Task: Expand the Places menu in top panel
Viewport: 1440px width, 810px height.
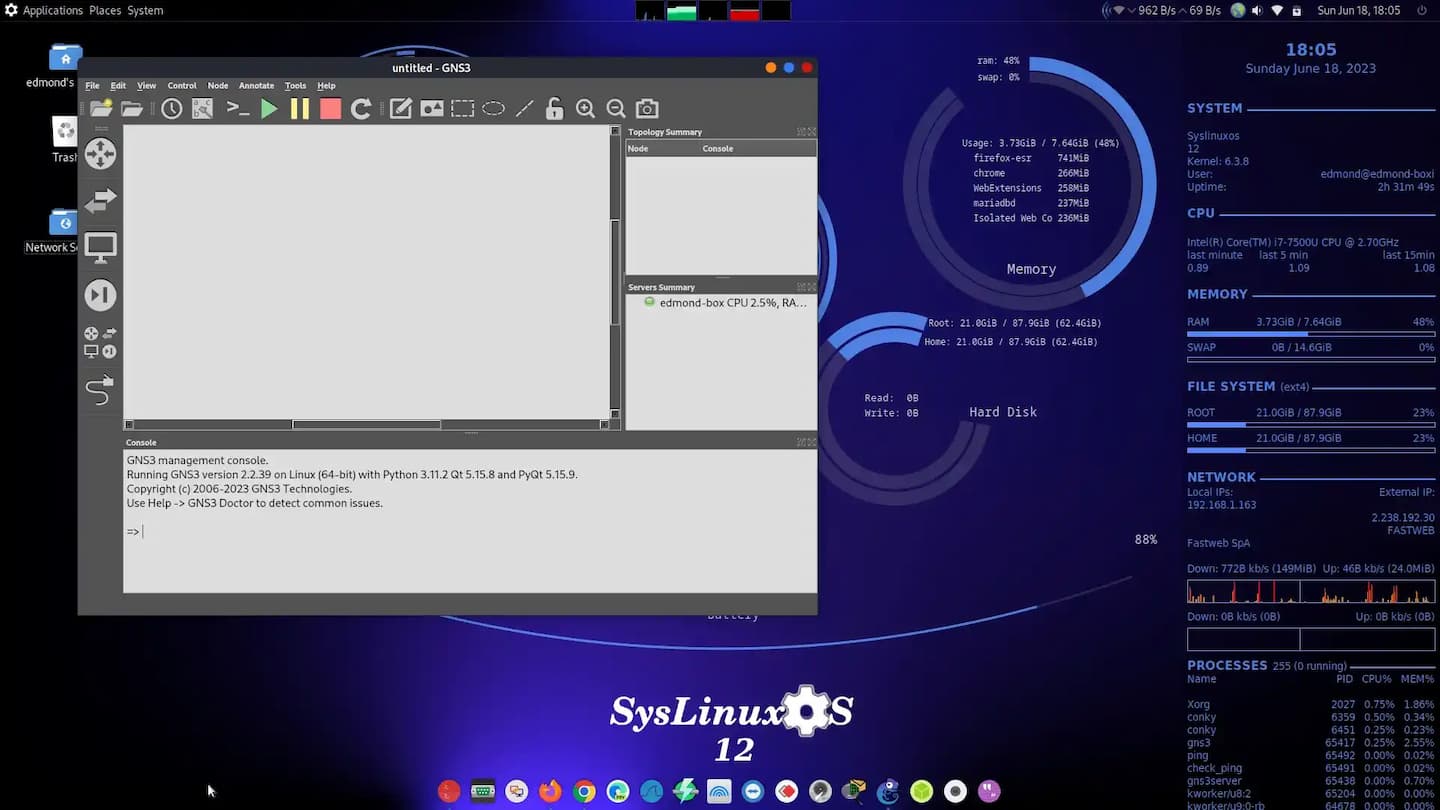Action: click(x=105, y=10)
